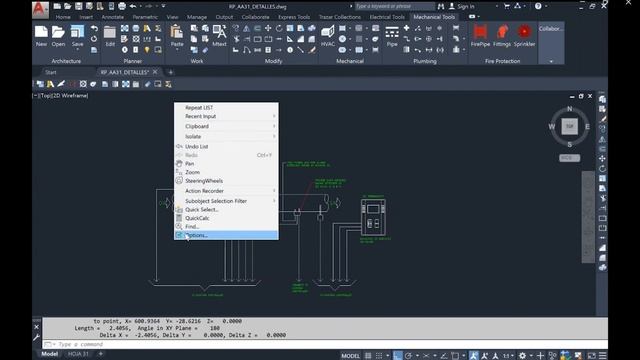Select the Pipe plumbing tool

coord(392,33)
